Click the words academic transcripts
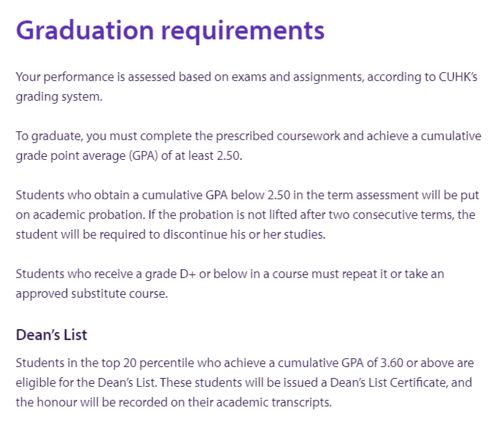The height and width of the screenshot is (432, 499). 274,402
